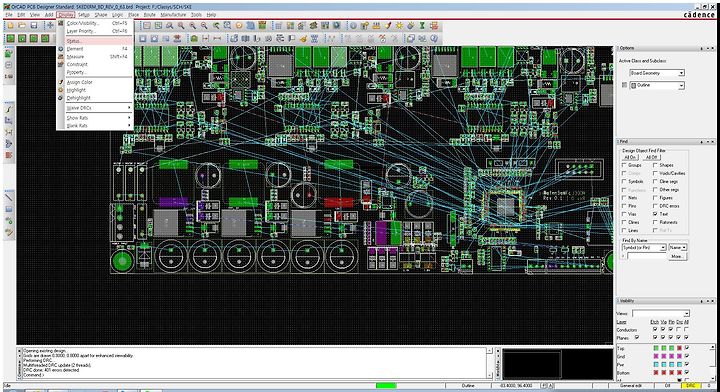This screenshot has height=392, width=720.
Task: Enable the Nets checkbox in Find filter
Action: [624, 198]
